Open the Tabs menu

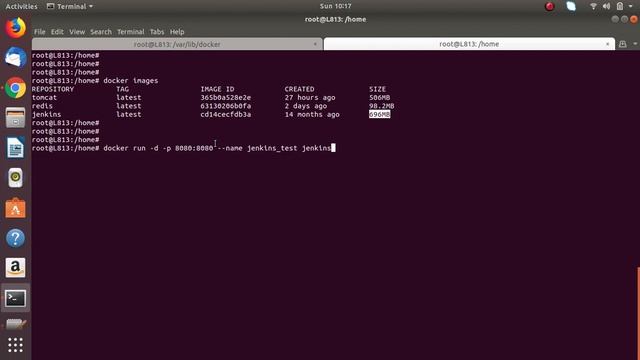pos(157,32)
